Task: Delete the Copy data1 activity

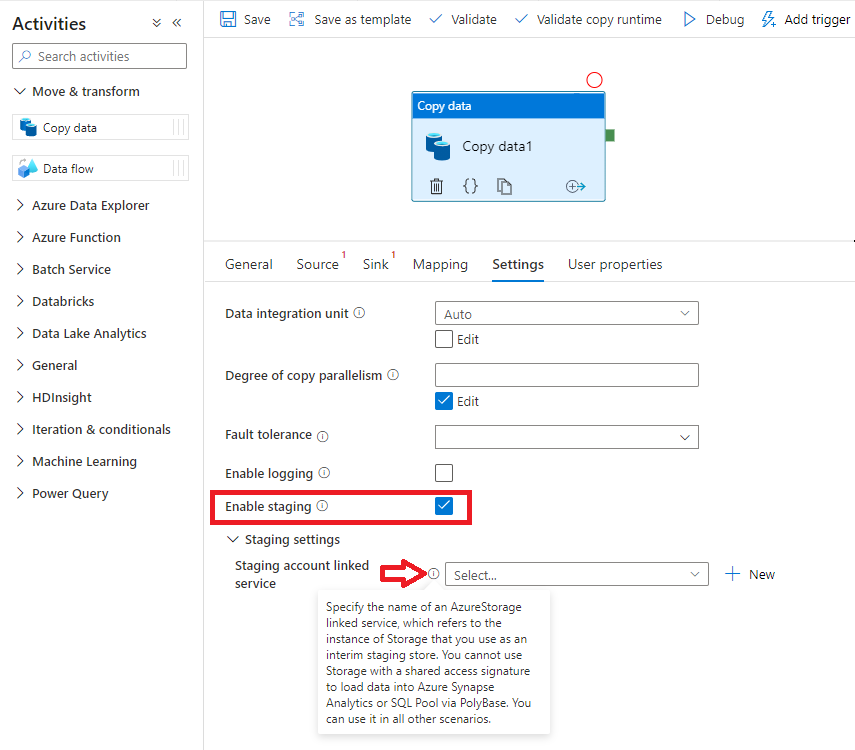Action: click(438, 186)
